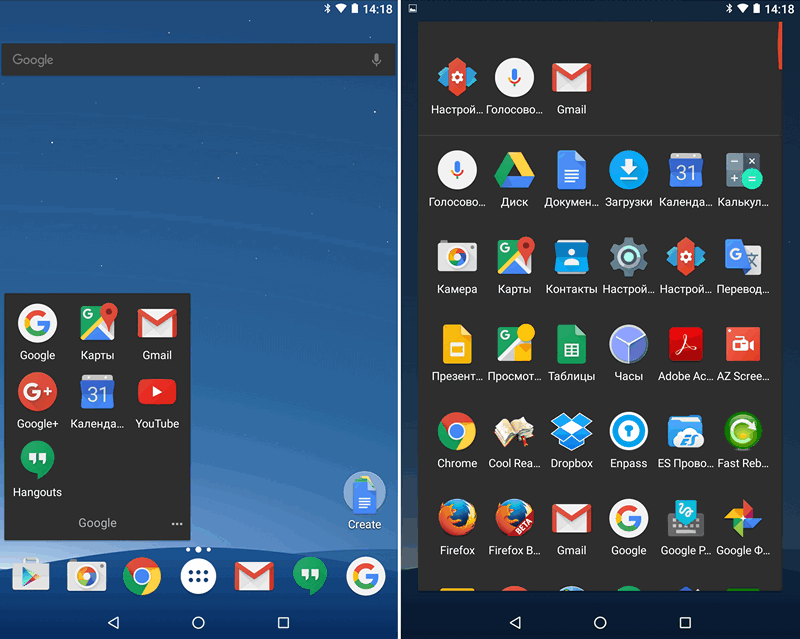This screenshot has width=800, height=639.
Task: Open Firefox browser app
Action: coord(457,518)
